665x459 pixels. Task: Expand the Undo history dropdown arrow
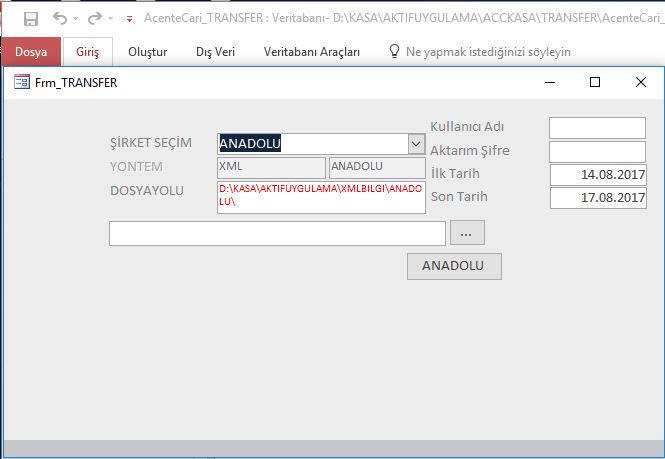75,19
